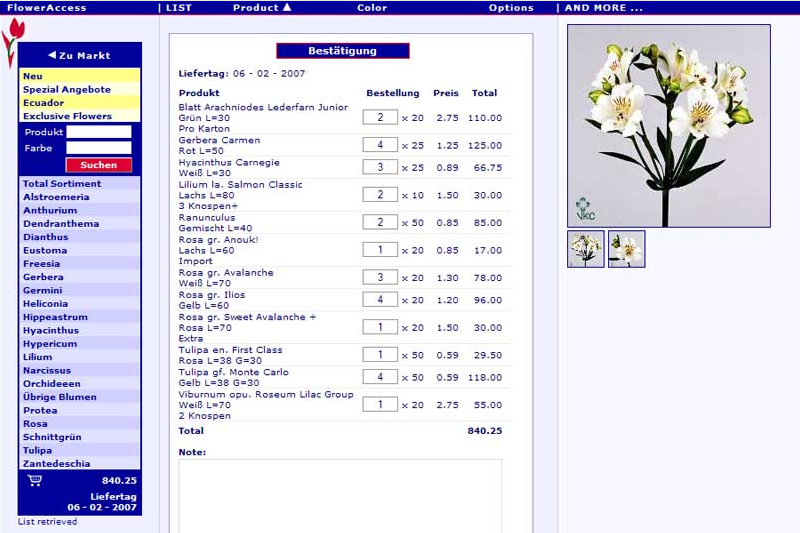Select first flower thumbnail below image

[x=586, y=249]
